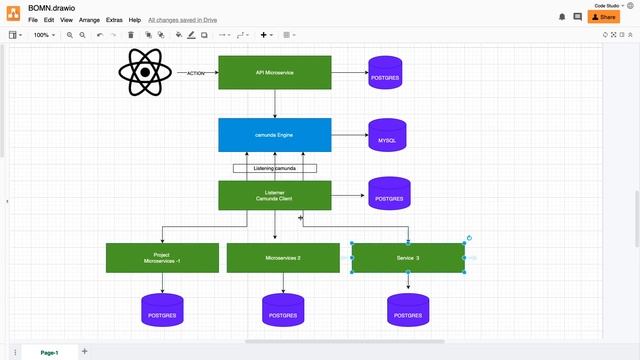
Task: Undo the last action
Action: tap(100, 35)
